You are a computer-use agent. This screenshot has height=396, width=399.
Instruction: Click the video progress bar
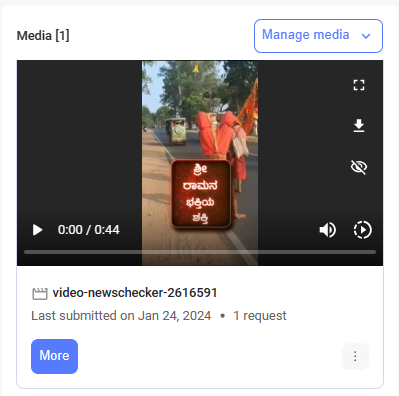tap(200, 252)
